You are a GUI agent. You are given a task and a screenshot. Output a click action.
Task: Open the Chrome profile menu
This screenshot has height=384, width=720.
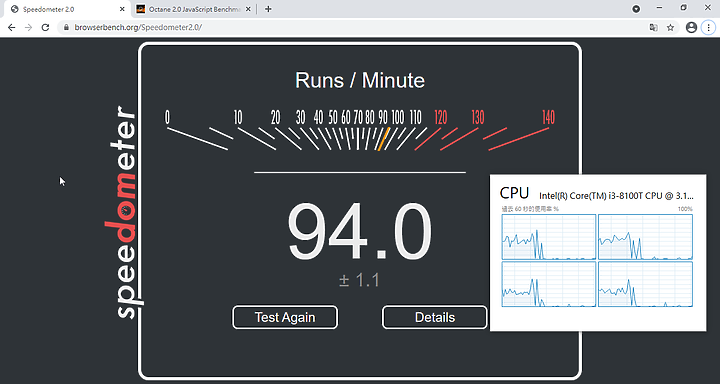click(x=691, y=28)
